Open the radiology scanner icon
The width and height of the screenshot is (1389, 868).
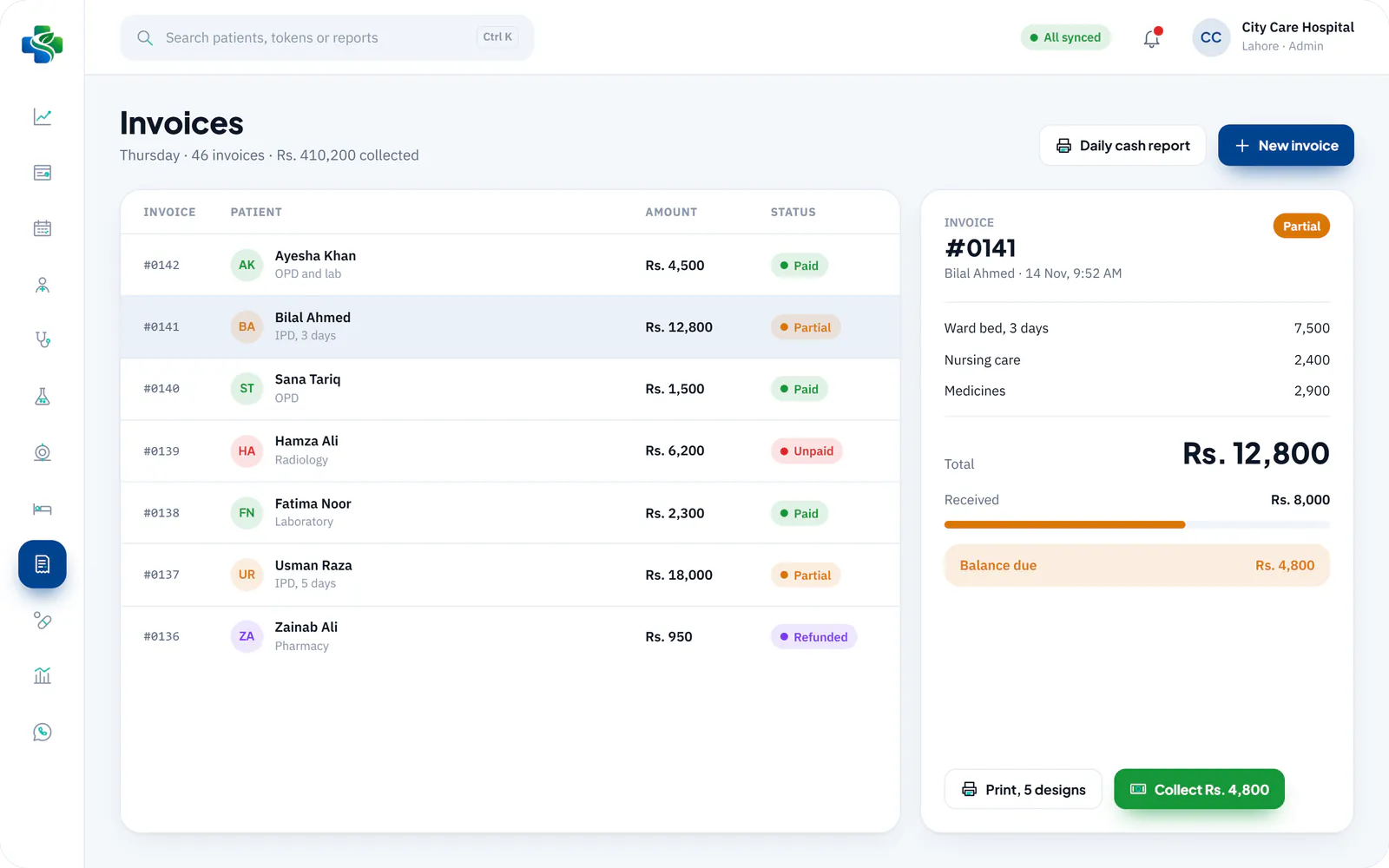[43, 452]
